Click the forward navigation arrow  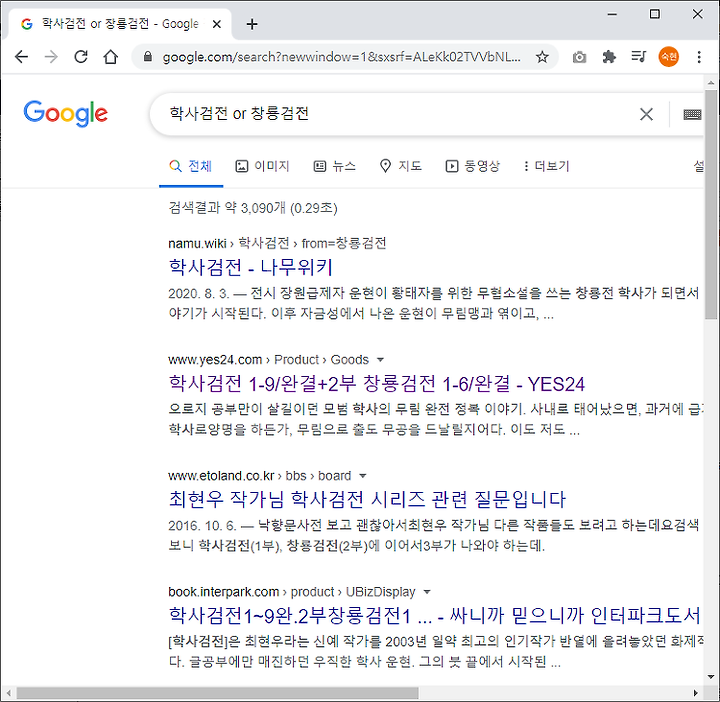(51, 57)
